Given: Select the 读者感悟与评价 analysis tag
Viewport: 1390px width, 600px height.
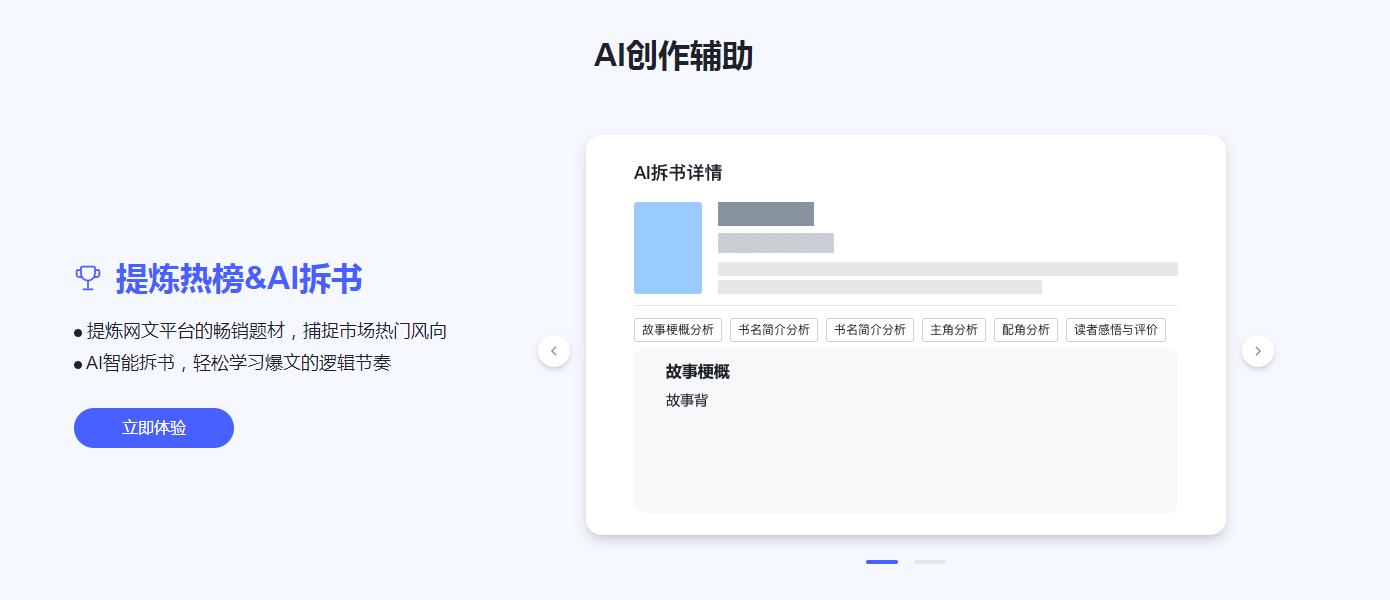Looking at the screenshot, I should coord(1116,329).
